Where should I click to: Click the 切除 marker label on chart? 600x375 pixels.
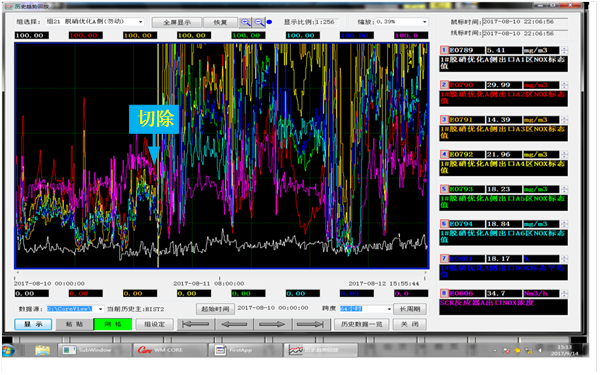(x=154, y=119)
